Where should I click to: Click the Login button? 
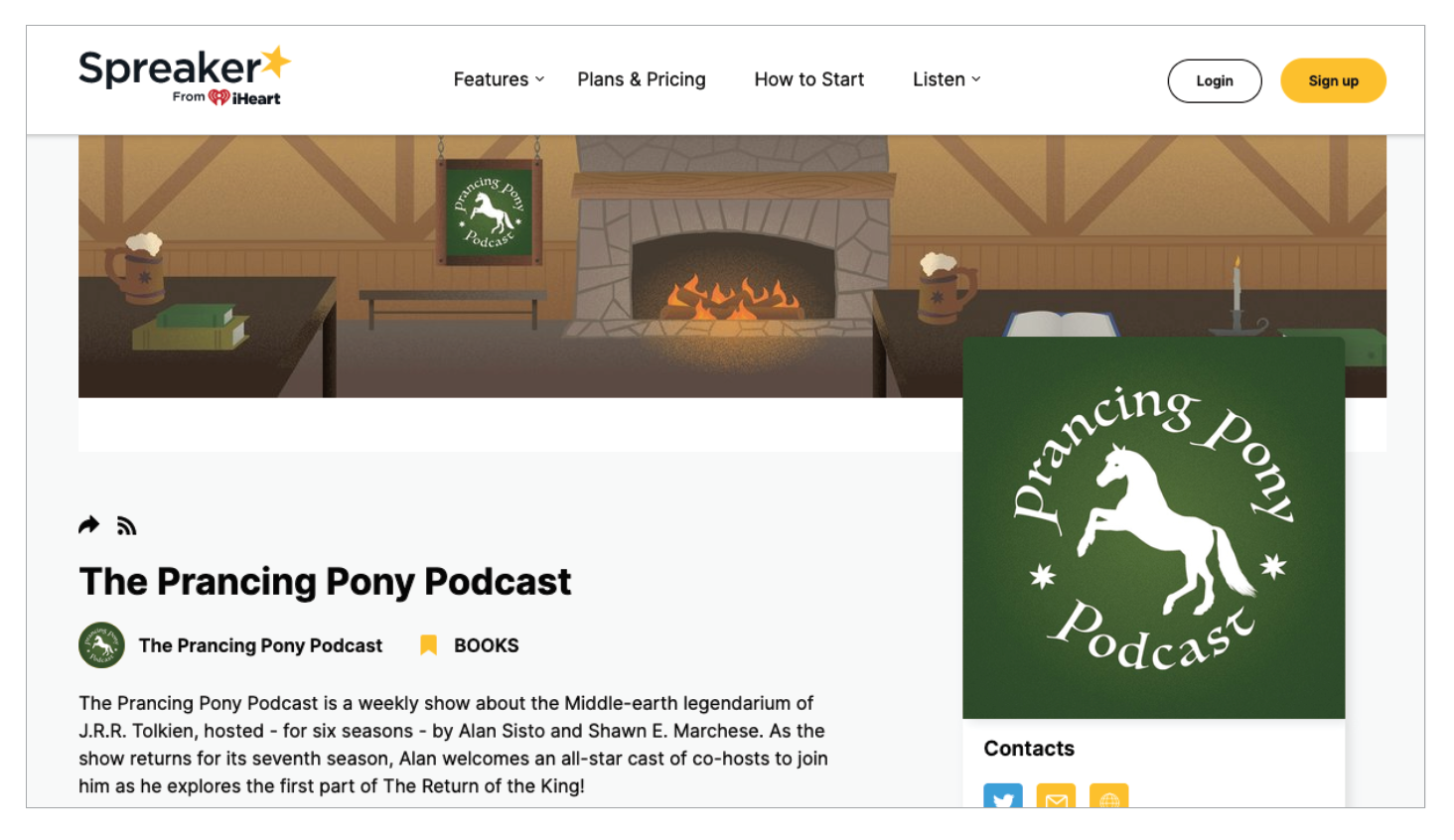click(1215, 81)
